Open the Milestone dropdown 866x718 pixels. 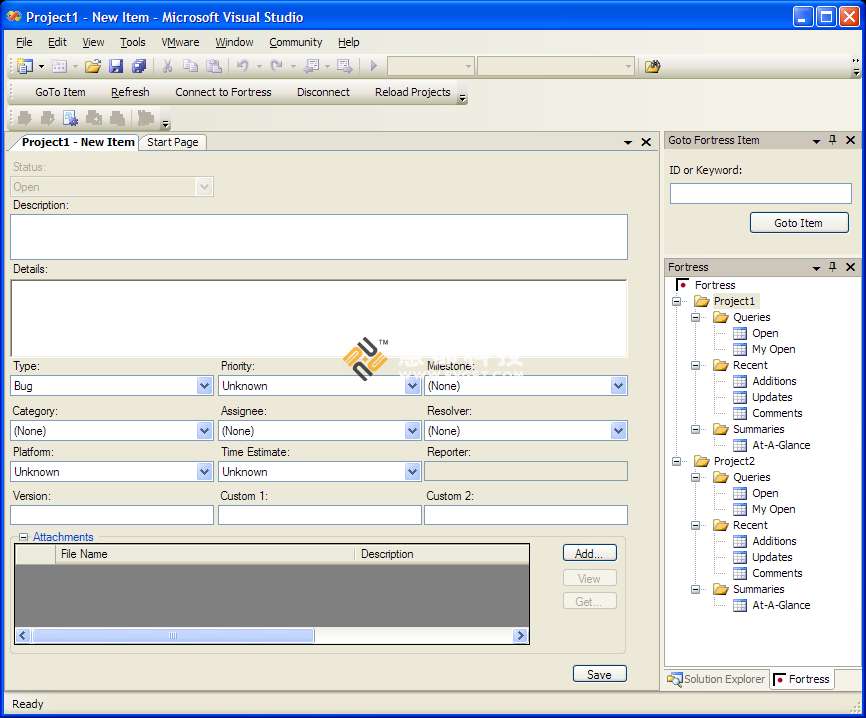tap(619, 386)
